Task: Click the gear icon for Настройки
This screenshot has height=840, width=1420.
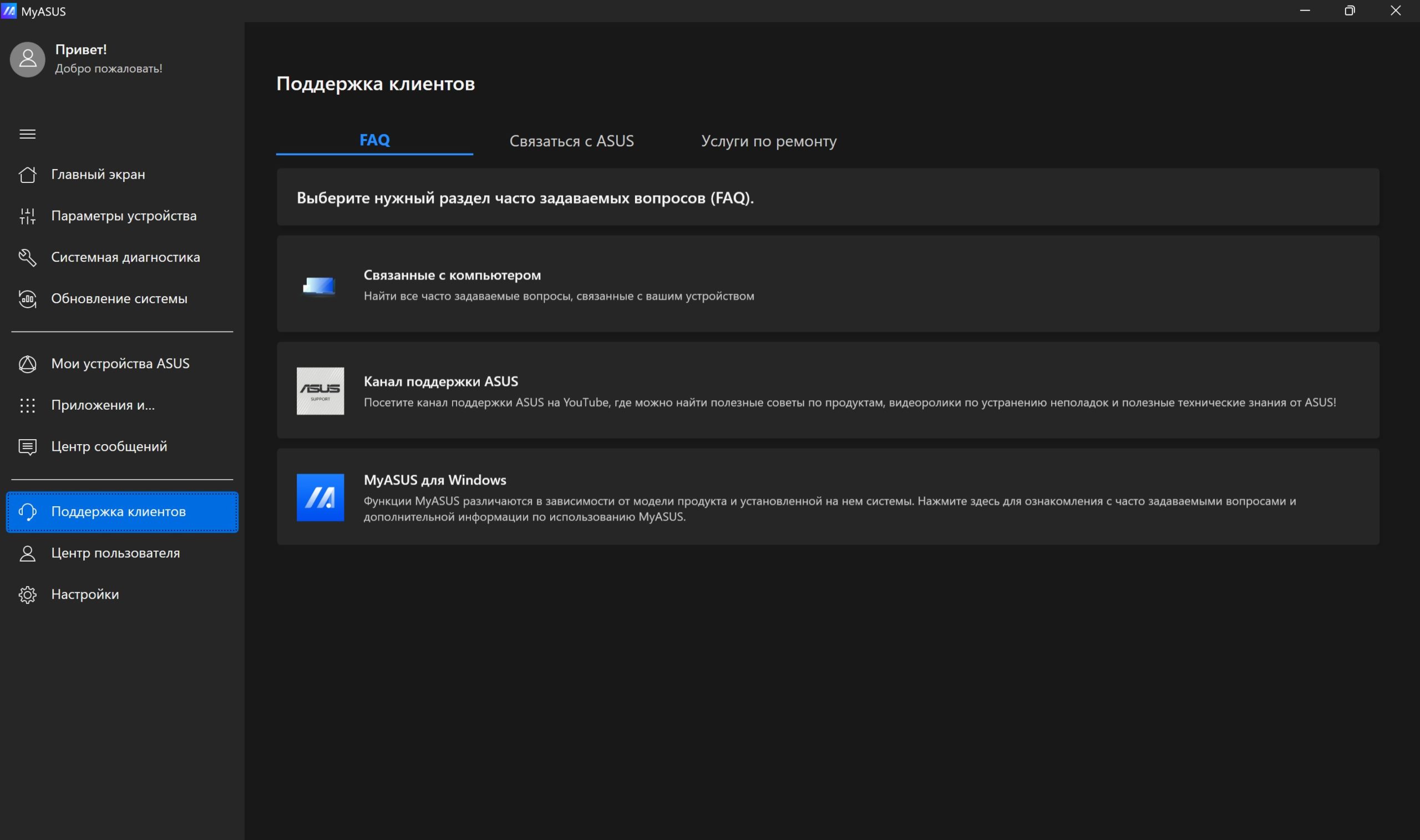Action: pyautogui.click(x=27, y=594)
